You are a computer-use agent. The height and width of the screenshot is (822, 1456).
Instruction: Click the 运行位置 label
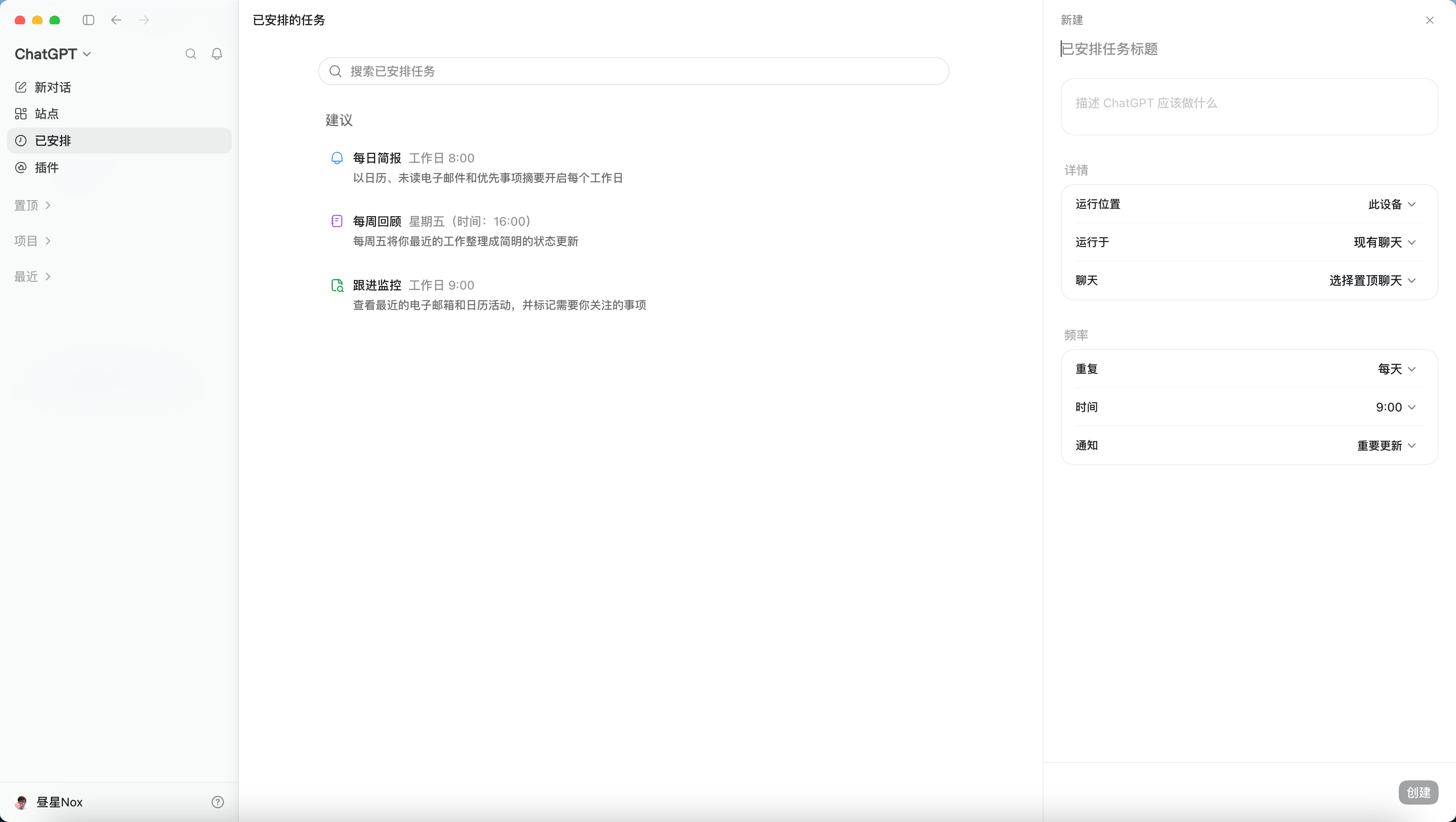point(1098,204)
